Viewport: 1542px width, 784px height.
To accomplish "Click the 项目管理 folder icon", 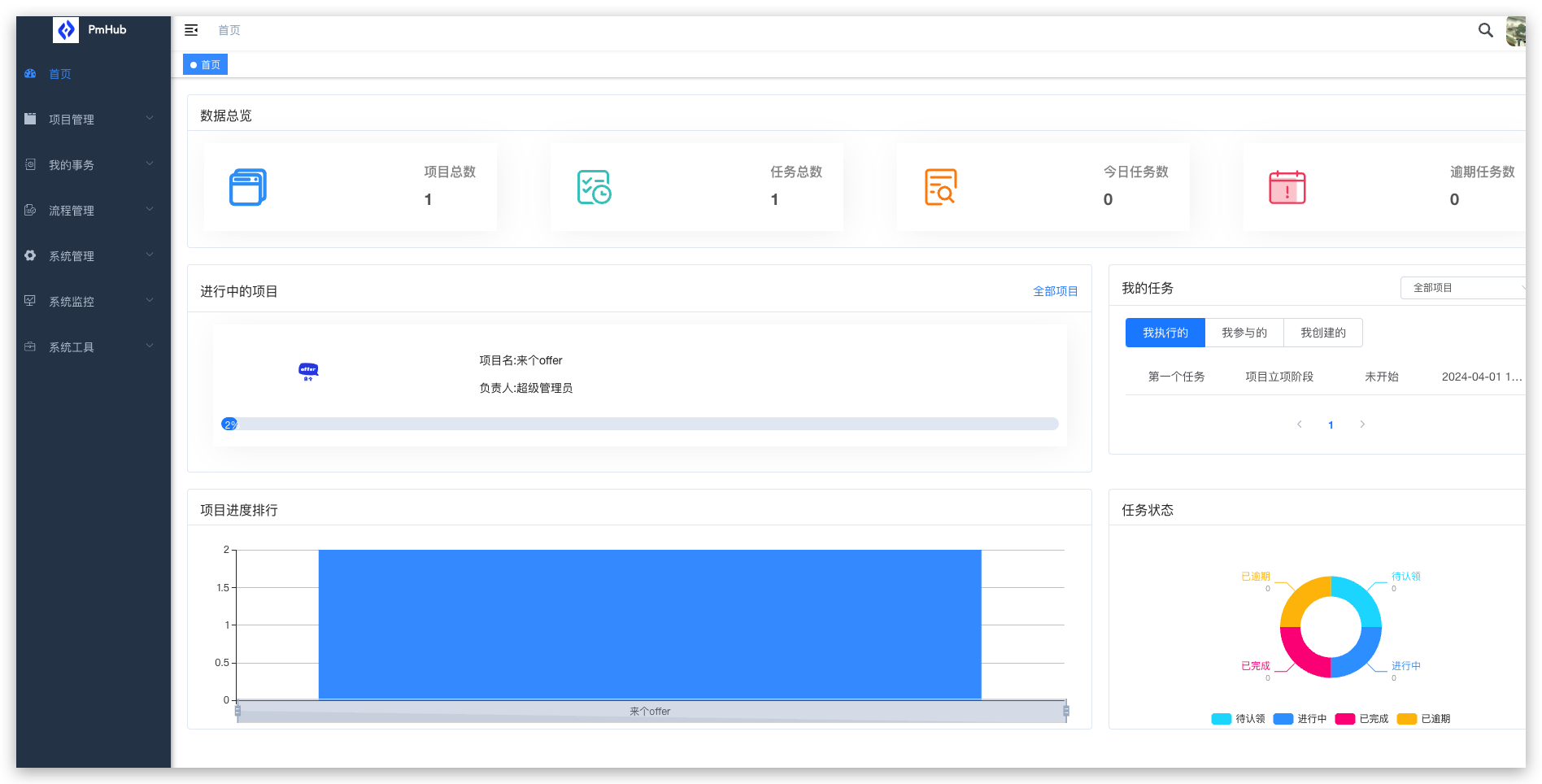I will [30, 119].
